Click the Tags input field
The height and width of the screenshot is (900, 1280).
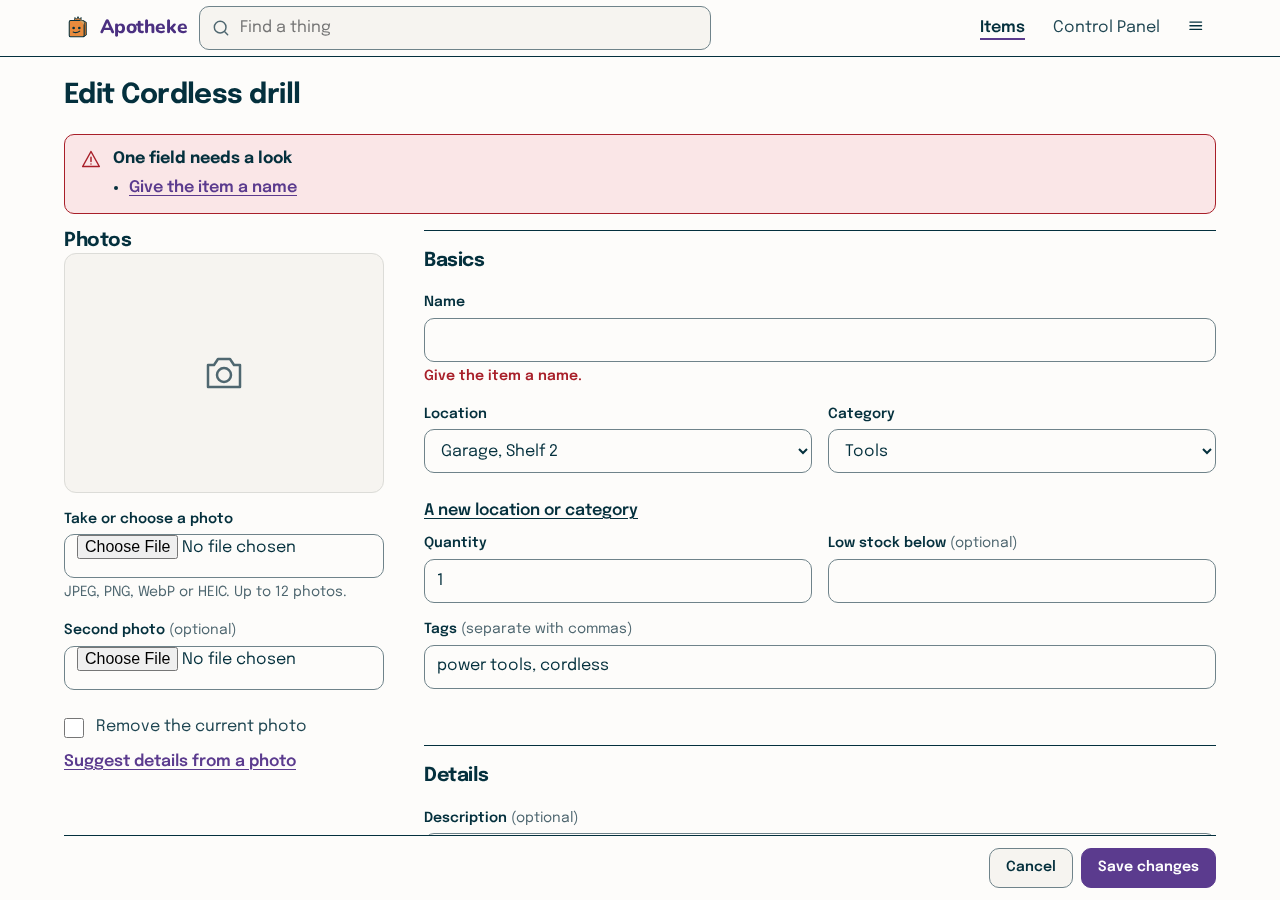(x=820, y=667)
